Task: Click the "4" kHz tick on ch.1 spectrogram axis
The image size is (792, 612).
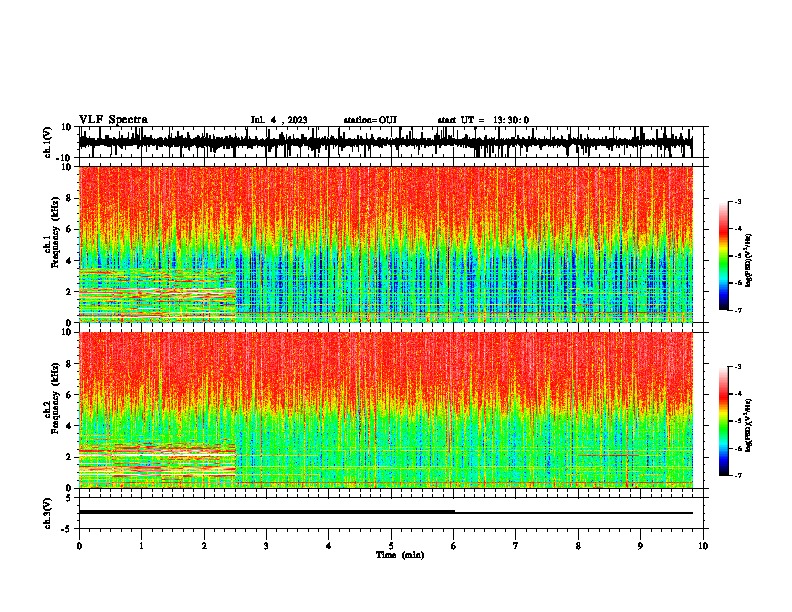Action: (x=70, y=261)
